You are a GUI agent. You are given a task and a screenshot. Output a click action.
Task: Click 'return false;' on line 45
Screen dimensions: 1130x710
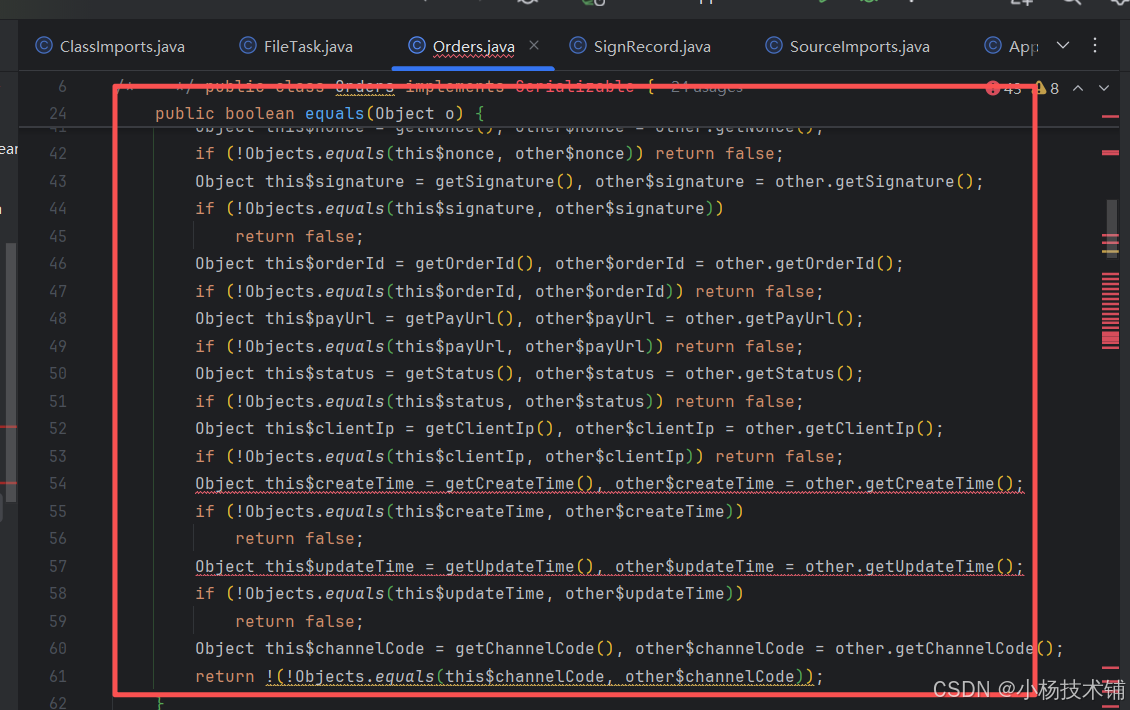point(299,237)
